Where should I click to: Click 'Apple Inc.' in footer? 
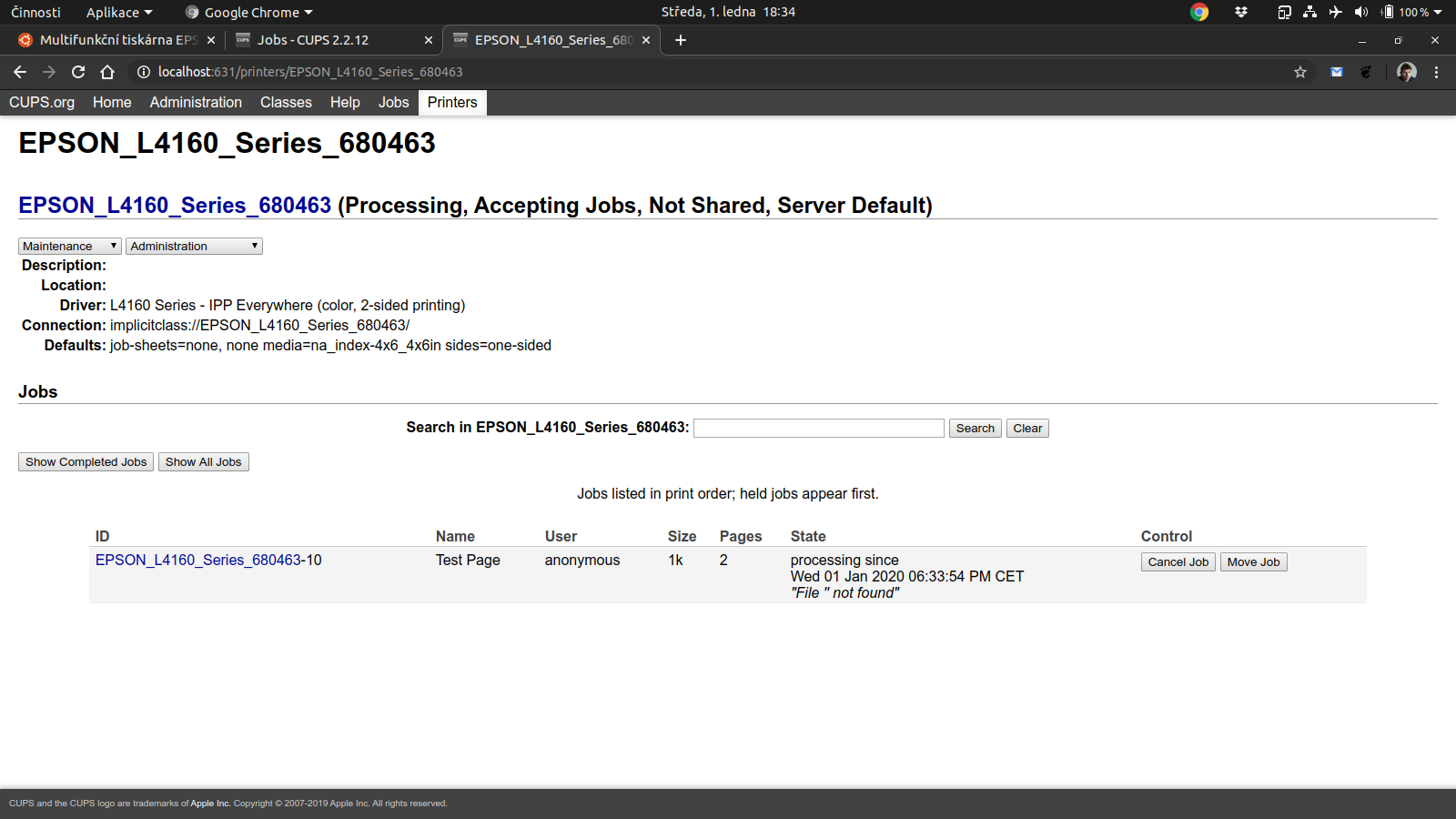pos(210,804)
